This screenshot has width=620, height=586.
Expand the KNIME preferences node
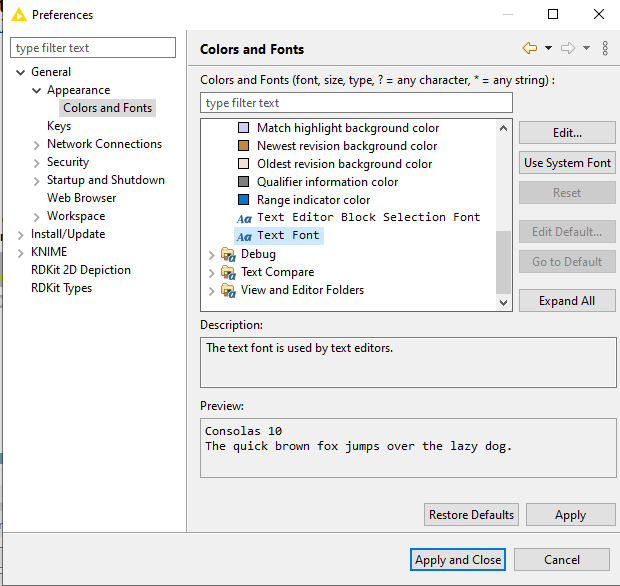[x=21, y=253]
